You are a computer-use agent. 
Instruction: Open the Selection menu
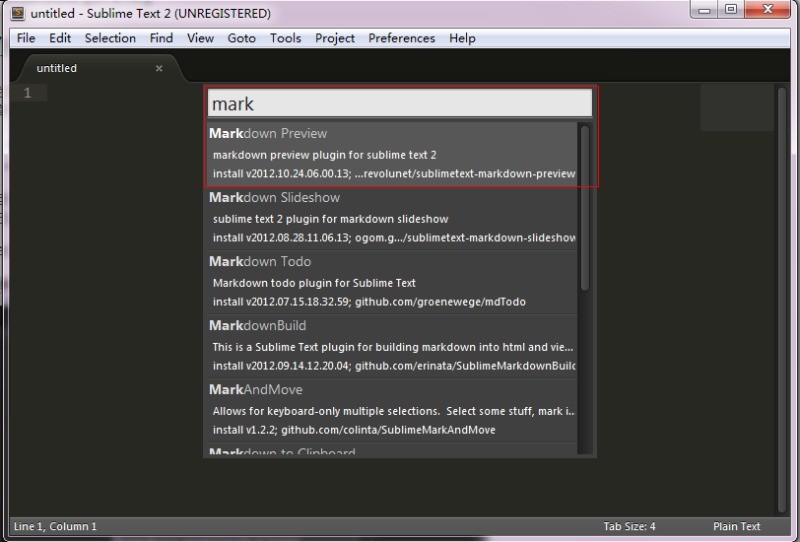[x=110, y=38]
